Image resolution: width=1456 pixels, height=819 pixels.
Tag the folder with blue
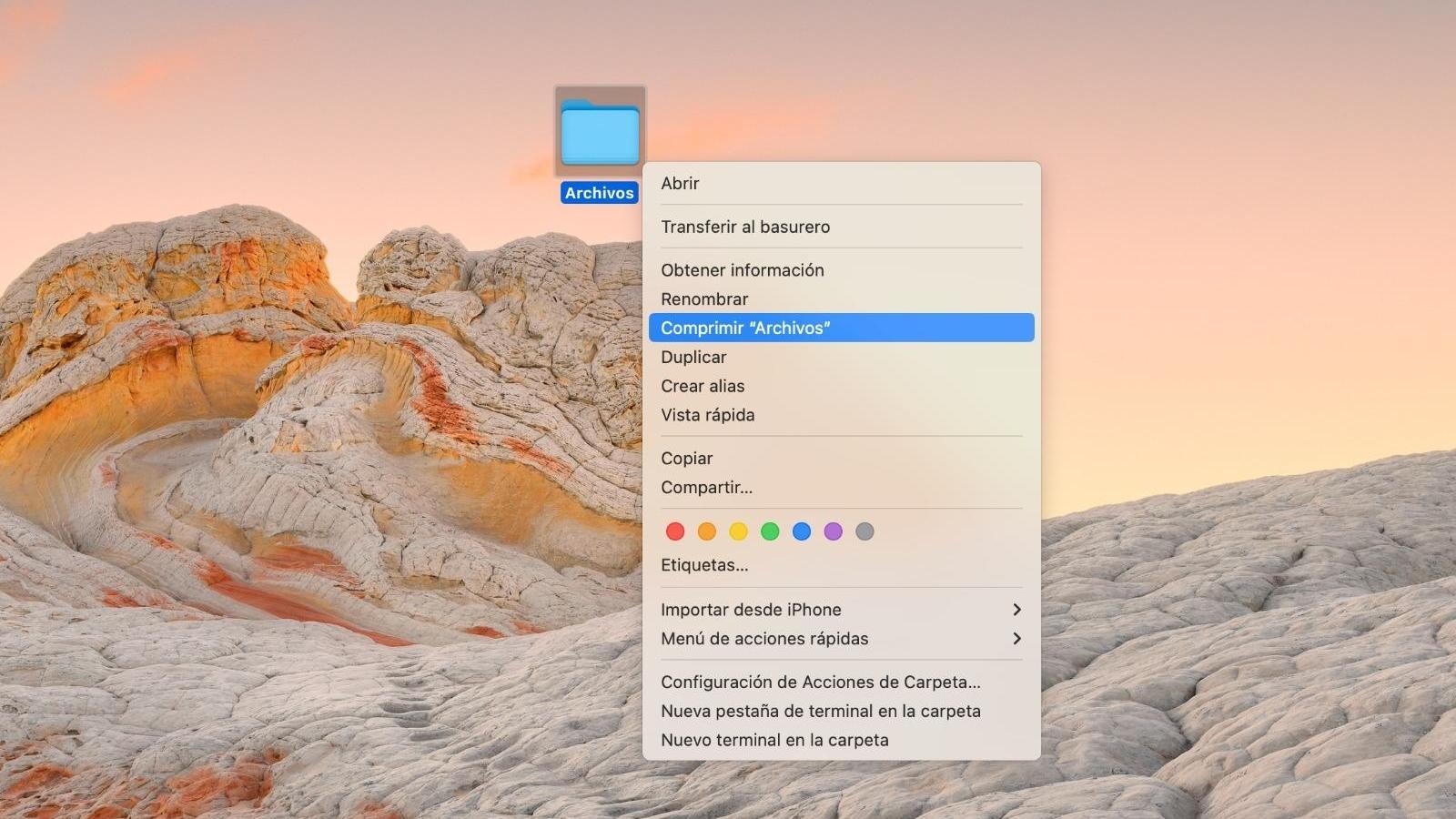click(x=802, y=531)
